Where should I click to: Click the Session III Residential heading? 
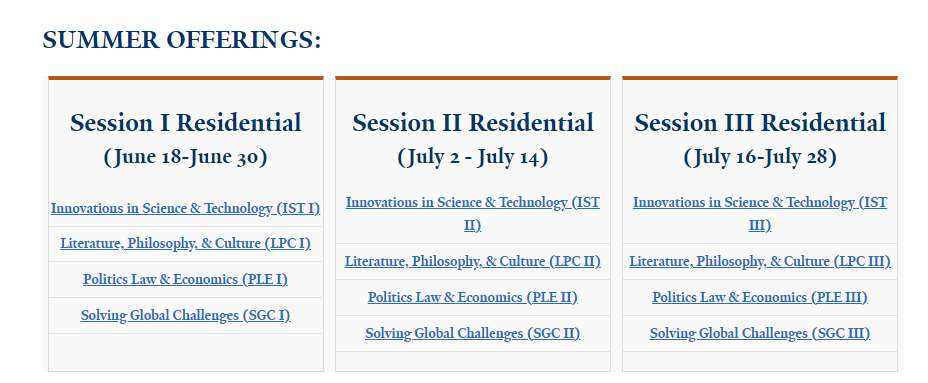[759, 123]
